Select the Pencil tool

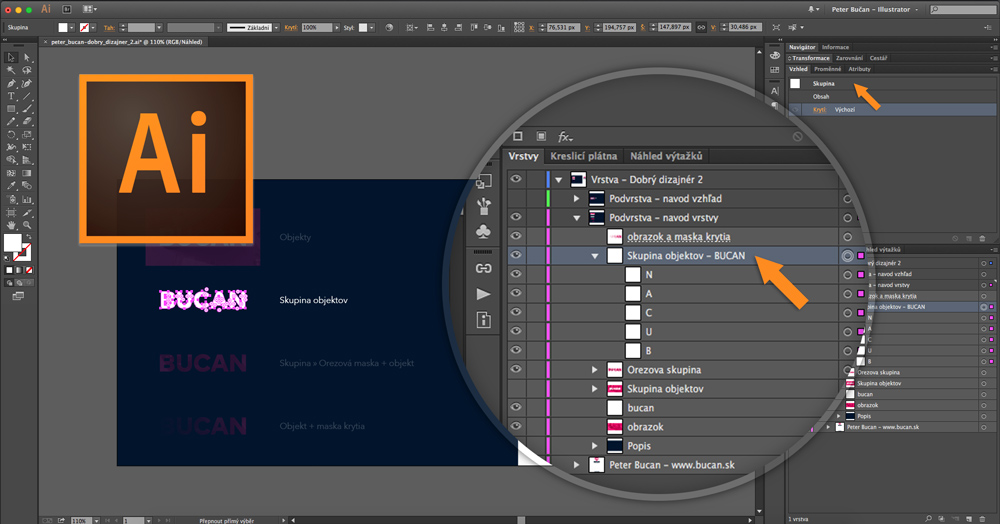click(11, 121)
